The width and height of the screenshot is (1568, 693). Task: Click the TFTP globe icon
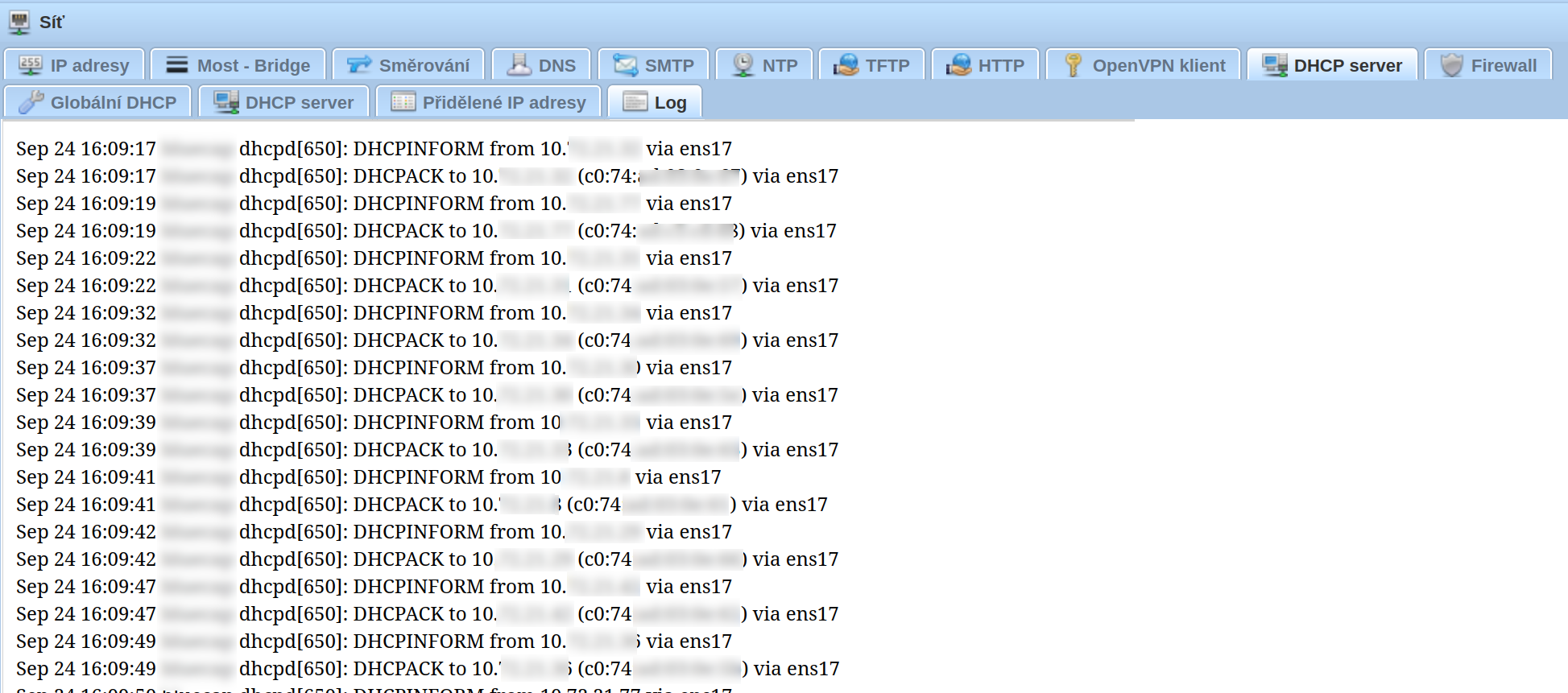(x=846, y=65)
